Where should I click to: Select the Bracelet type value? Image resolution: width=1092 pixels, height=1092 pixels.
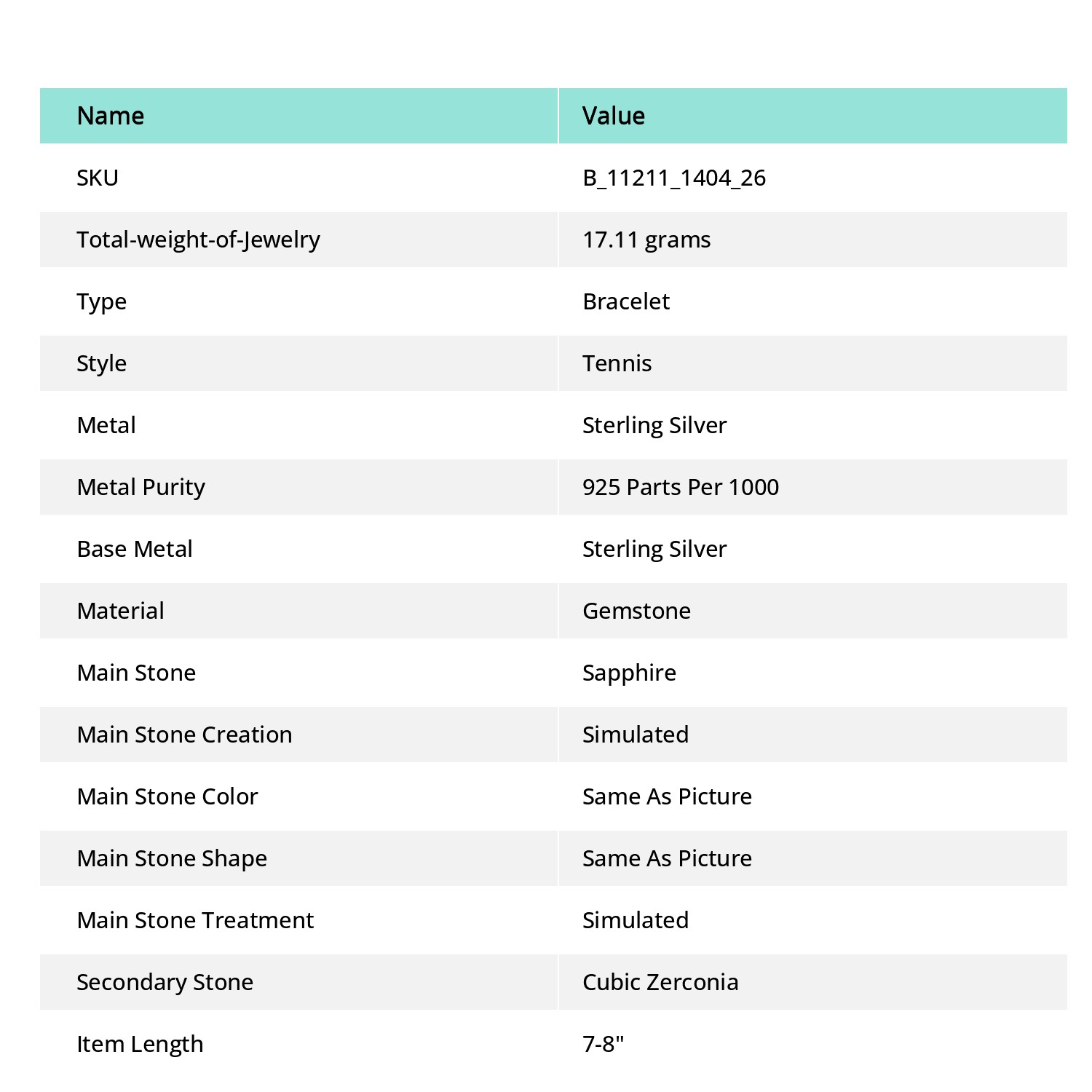point(626,301)
